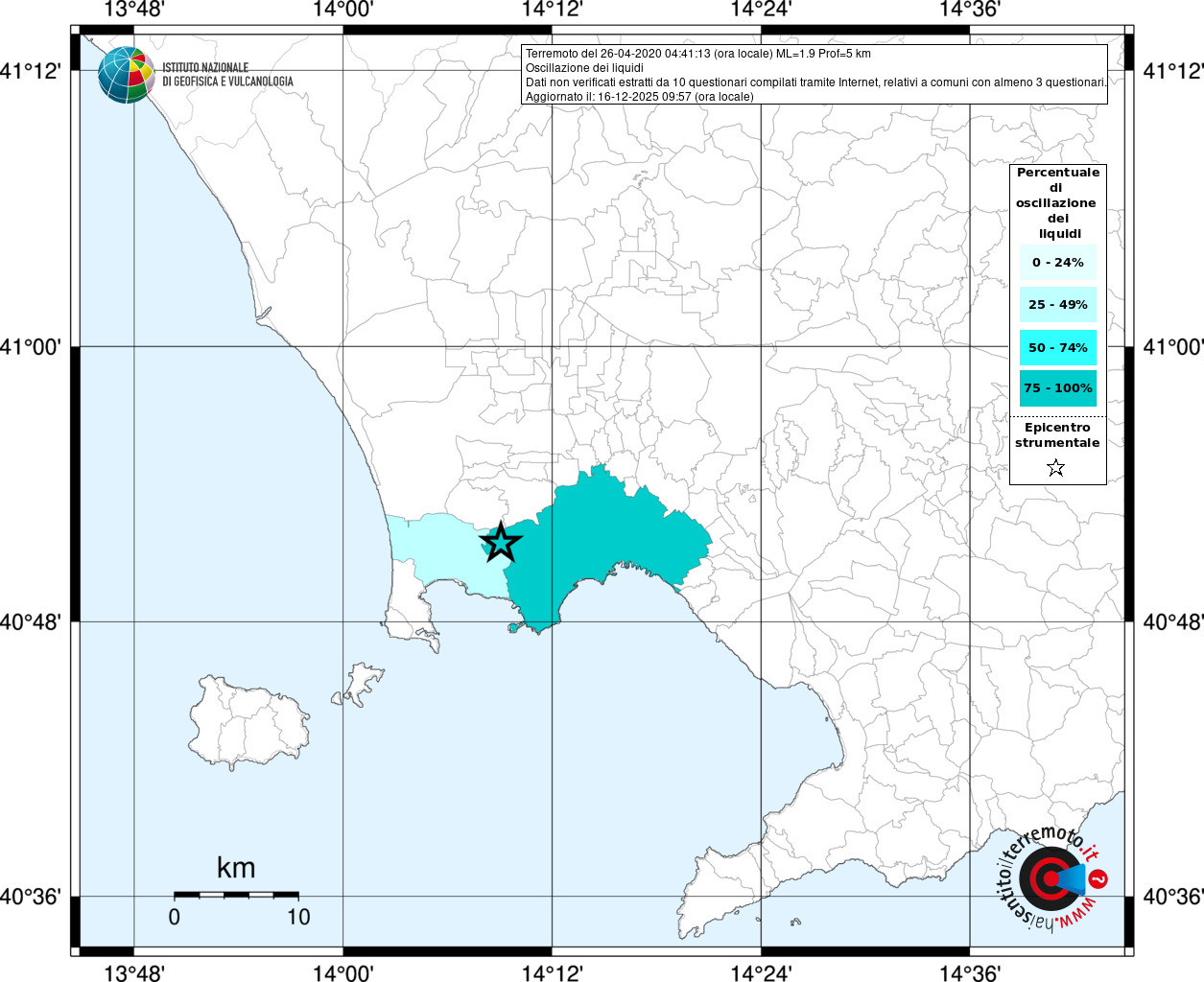Image resolution: width=1204 pixels, height=982 pixels.
Task: Click the left 40°36' latitude label
Action: (31, 897)
